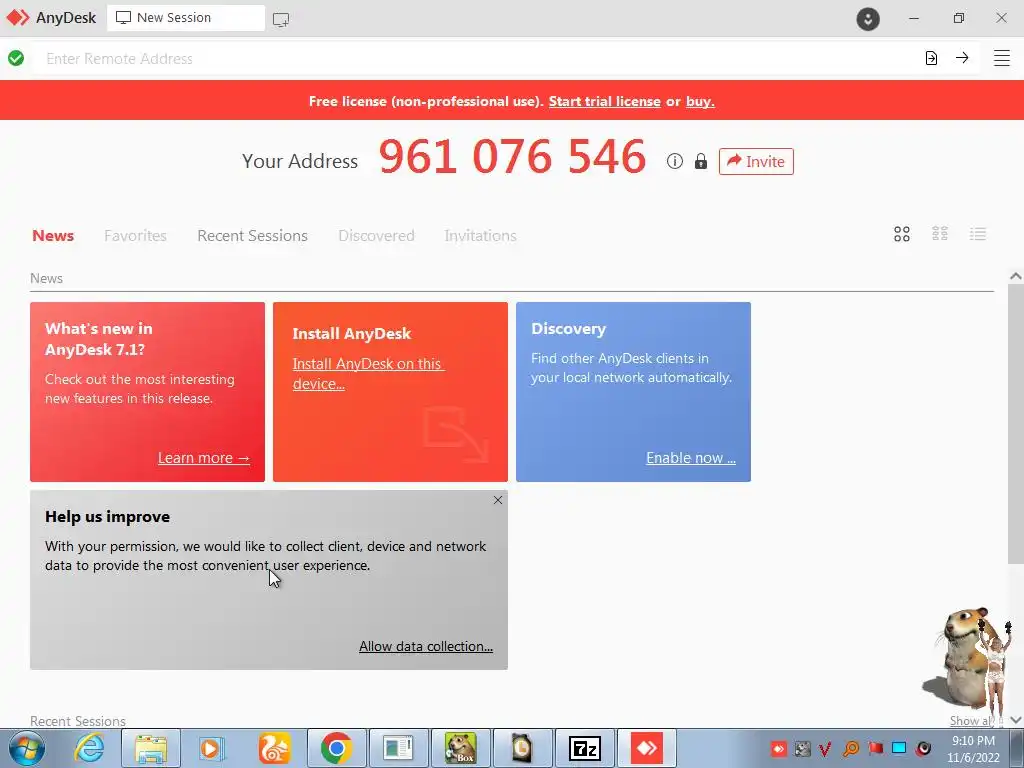The image size is (1024, 768).
Task: Open the Recent Sessions tab
Action: click(252, 235)
